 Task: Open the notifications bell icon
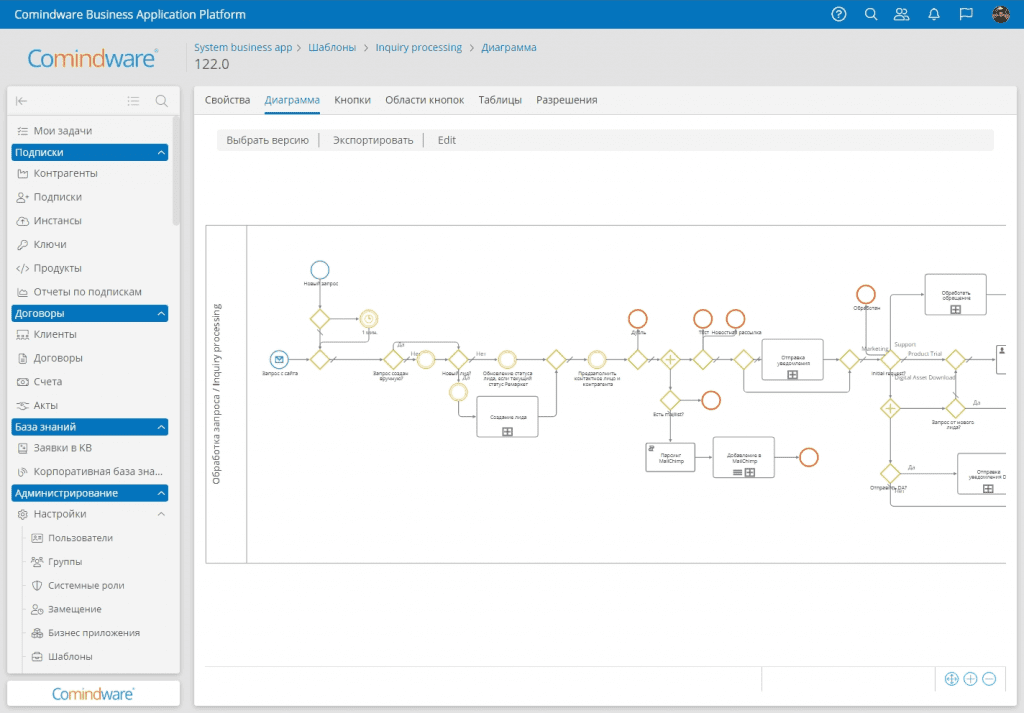pyautogui.click(x=933, y=14)
